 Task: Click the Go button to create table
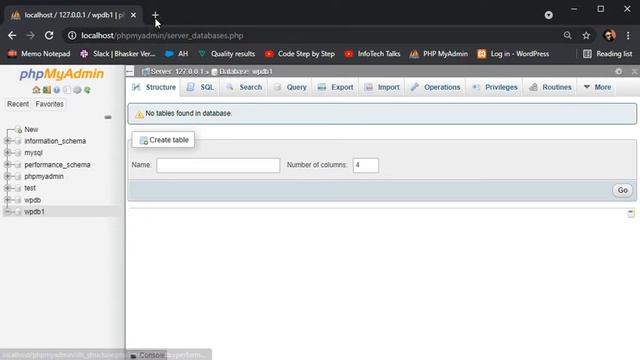[x=622, y=190]
